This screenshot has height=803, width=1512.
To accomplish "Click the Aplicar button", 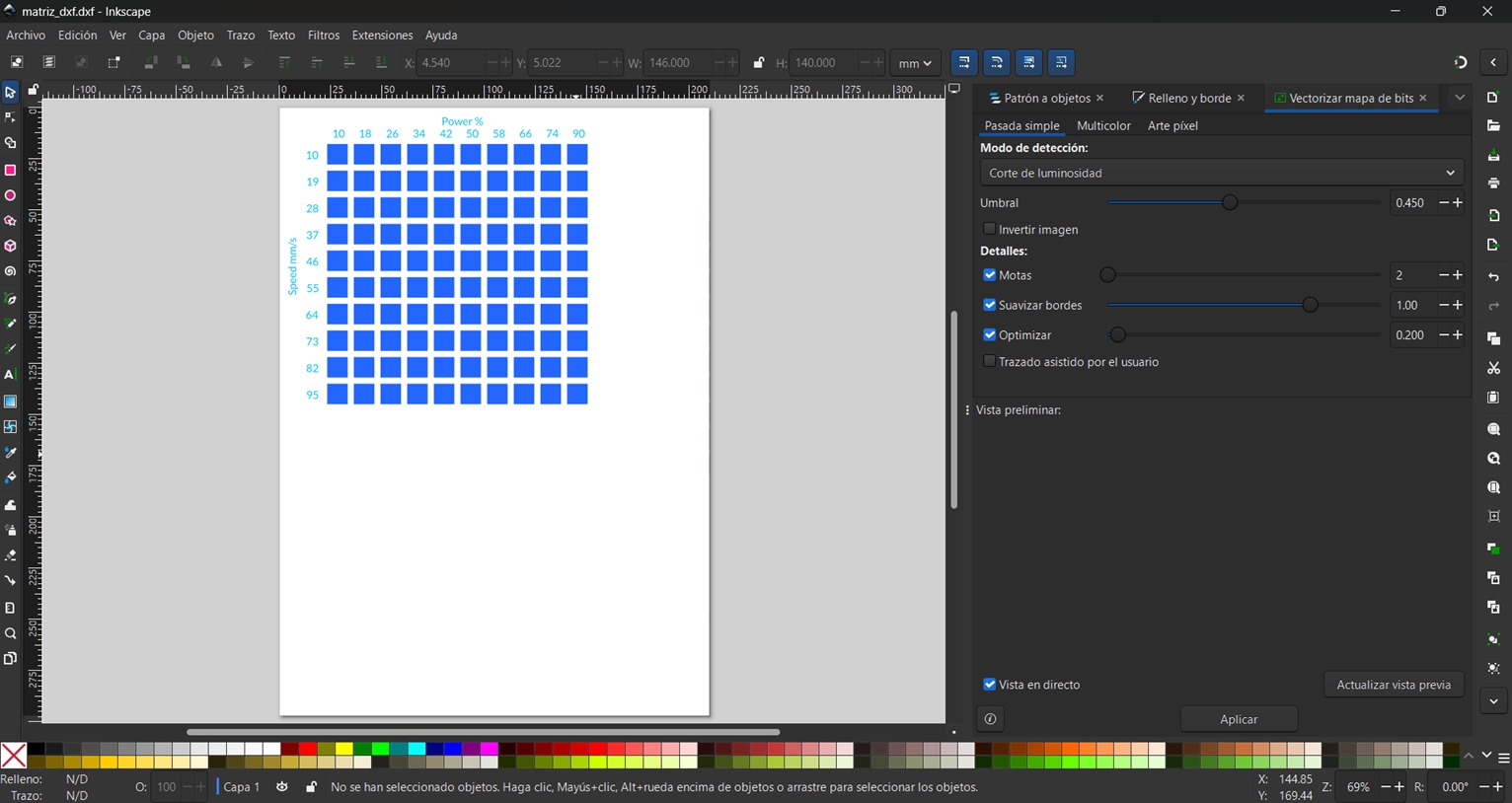I will [x=1238, y=719].
